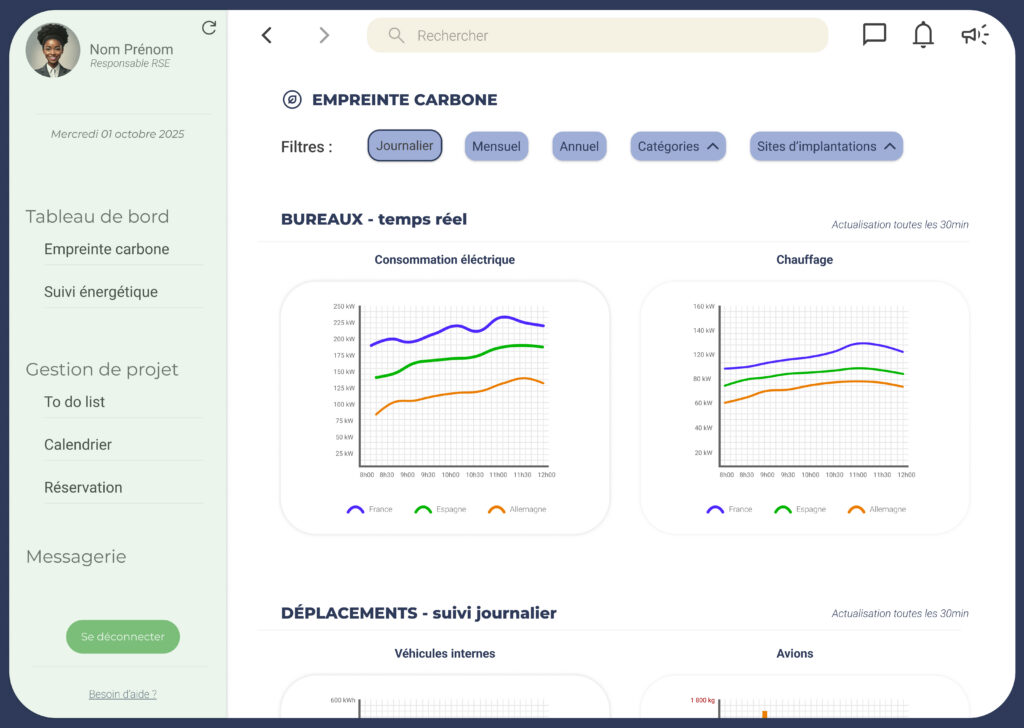Click the megaphone announcements icon

coord(974,35)
